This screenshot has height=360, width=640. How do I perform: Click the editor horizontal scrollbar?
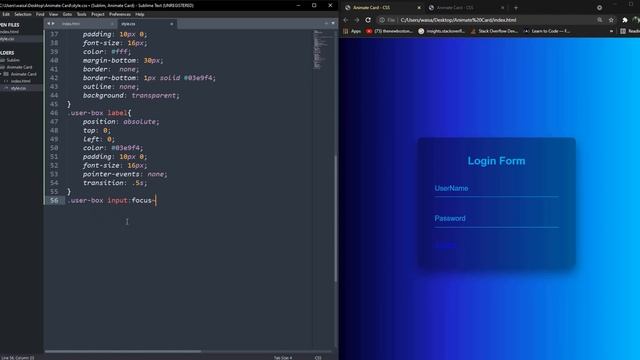(x=122, y=351)
